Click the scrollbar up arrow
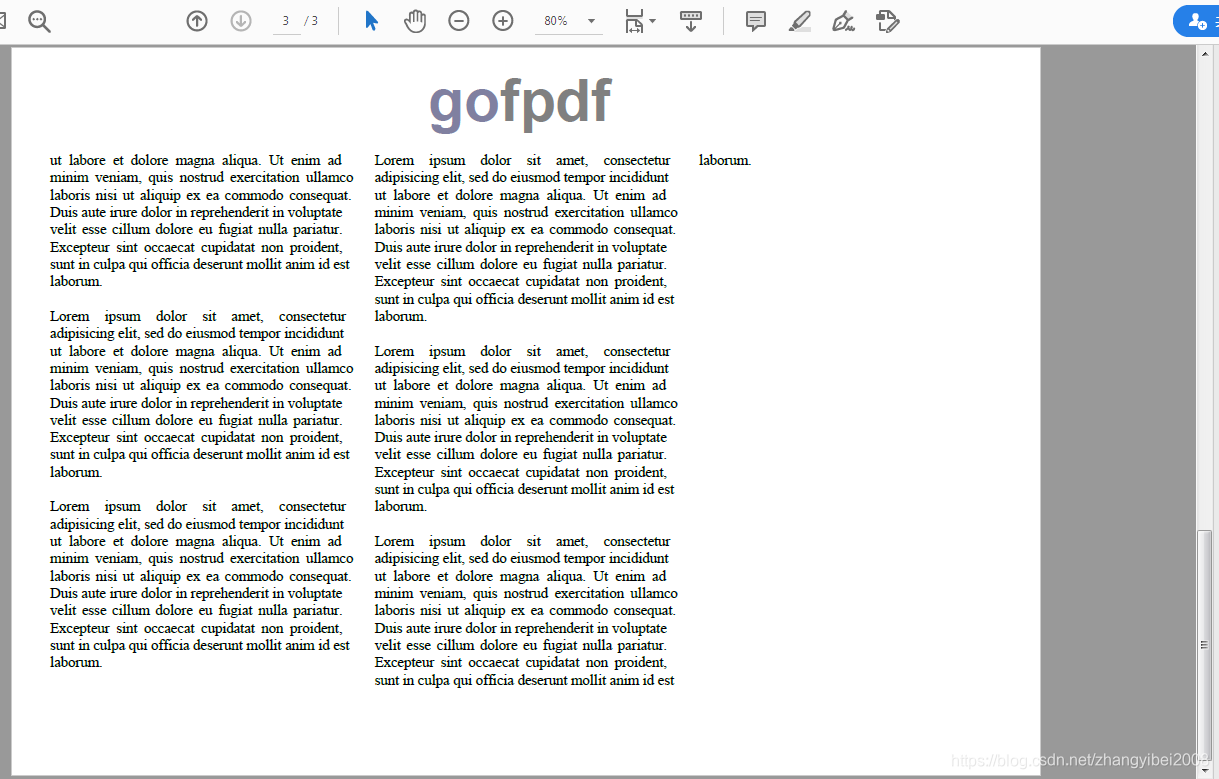Image resolution: width=1219 pixels, height=779 pixels. [x=1205, y=52]
